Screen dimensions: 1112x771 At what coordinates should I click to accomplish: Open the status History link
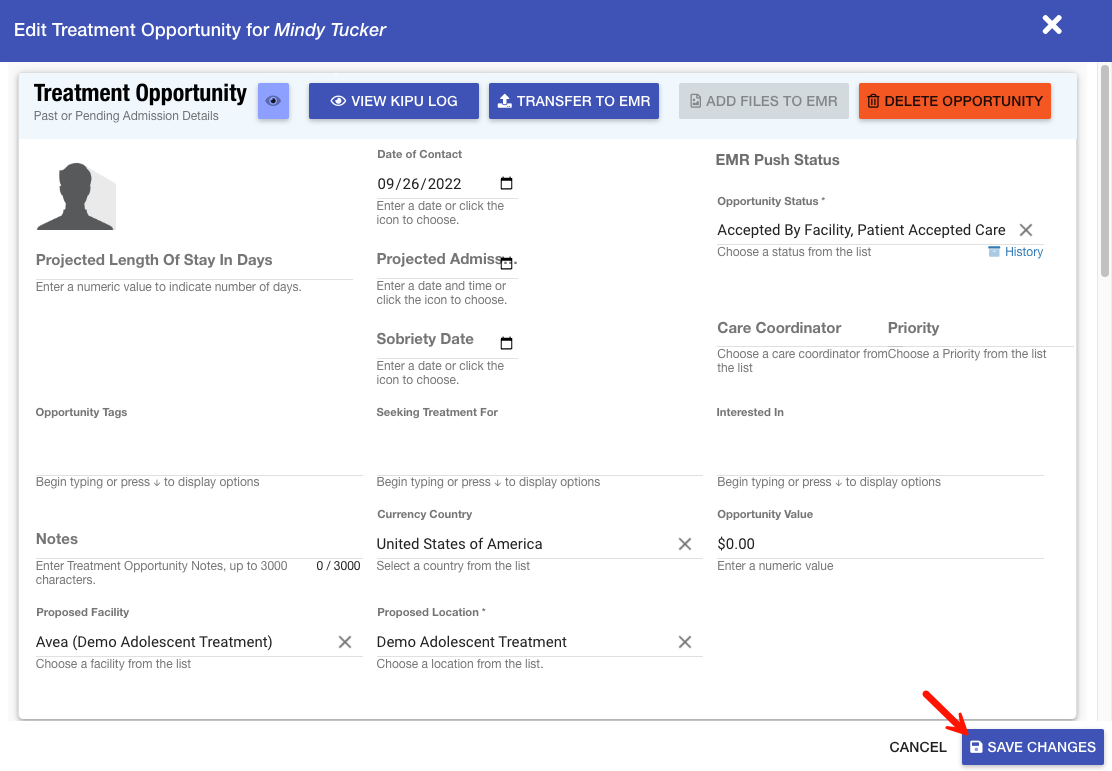pos(1016,252)
